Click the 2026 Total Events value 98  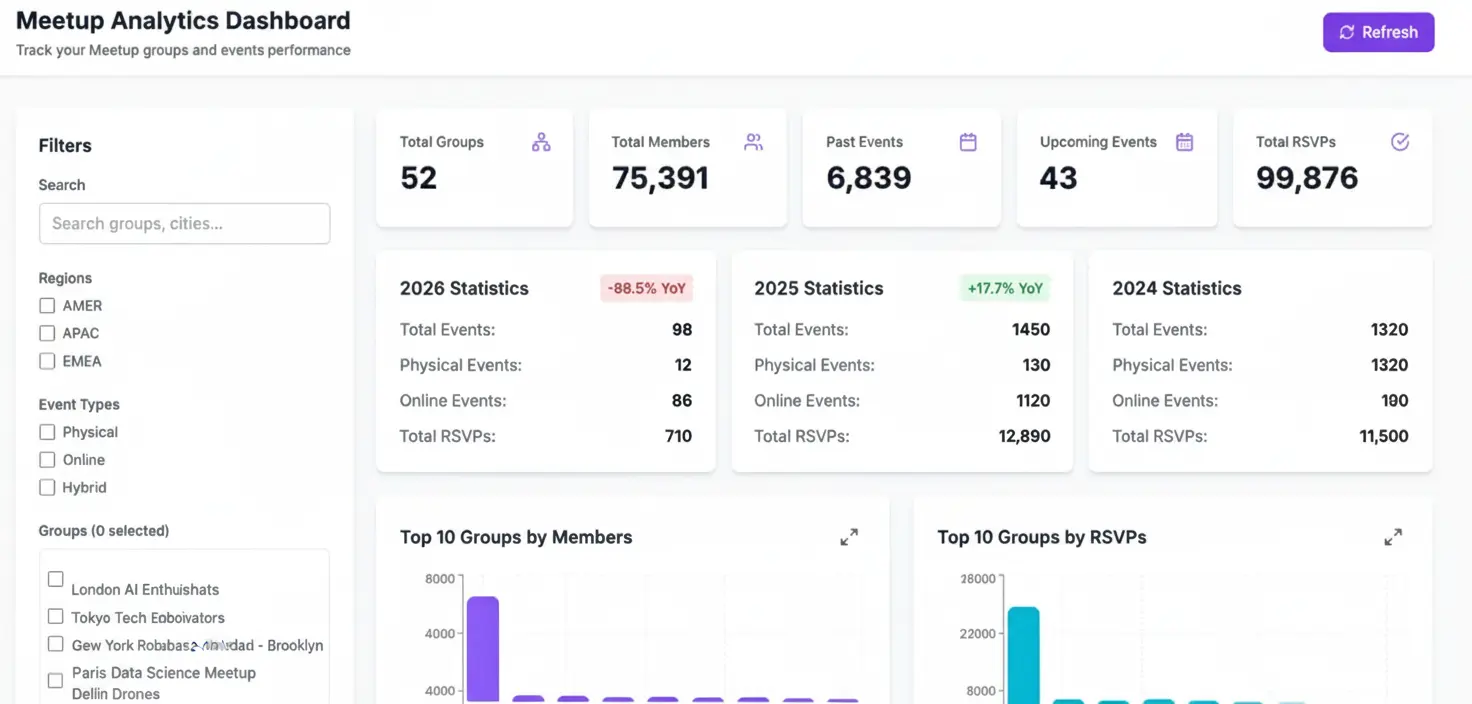click(682, 330)
